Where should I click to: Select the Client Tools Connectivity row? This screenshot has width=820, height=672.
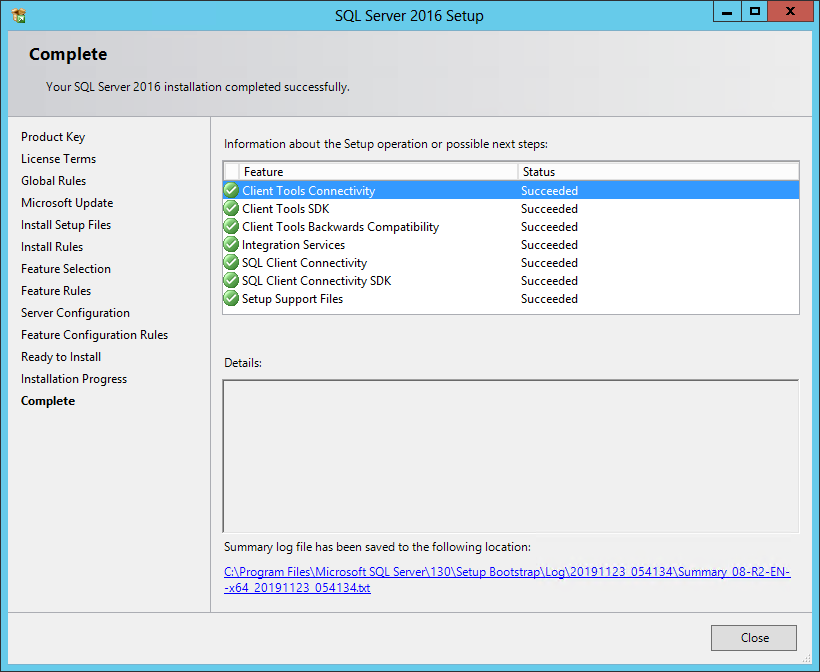[511, 190]
